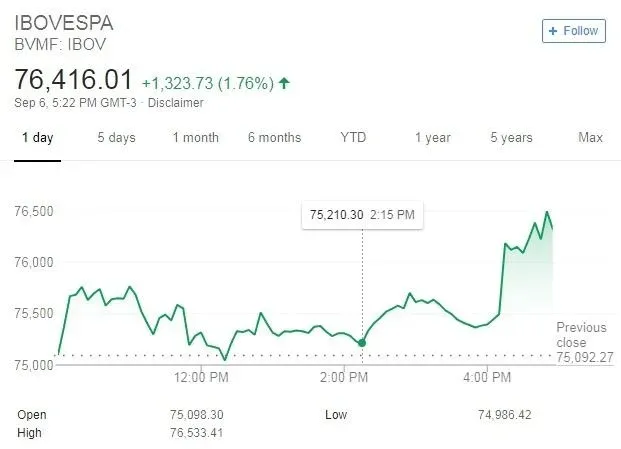Open the Max range tab

[590, 138]
